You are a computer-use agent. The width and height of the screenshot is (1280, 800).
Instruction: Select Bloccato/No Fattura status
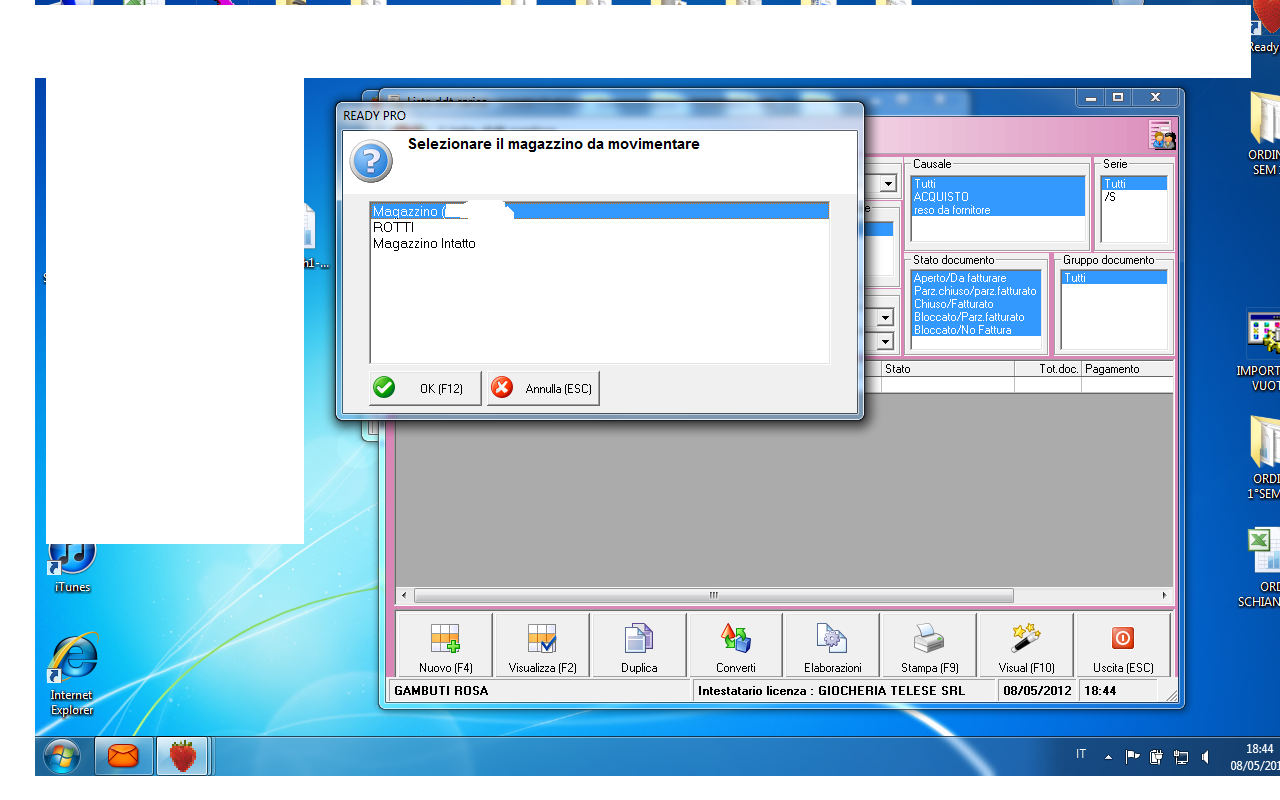coord(975,330)
